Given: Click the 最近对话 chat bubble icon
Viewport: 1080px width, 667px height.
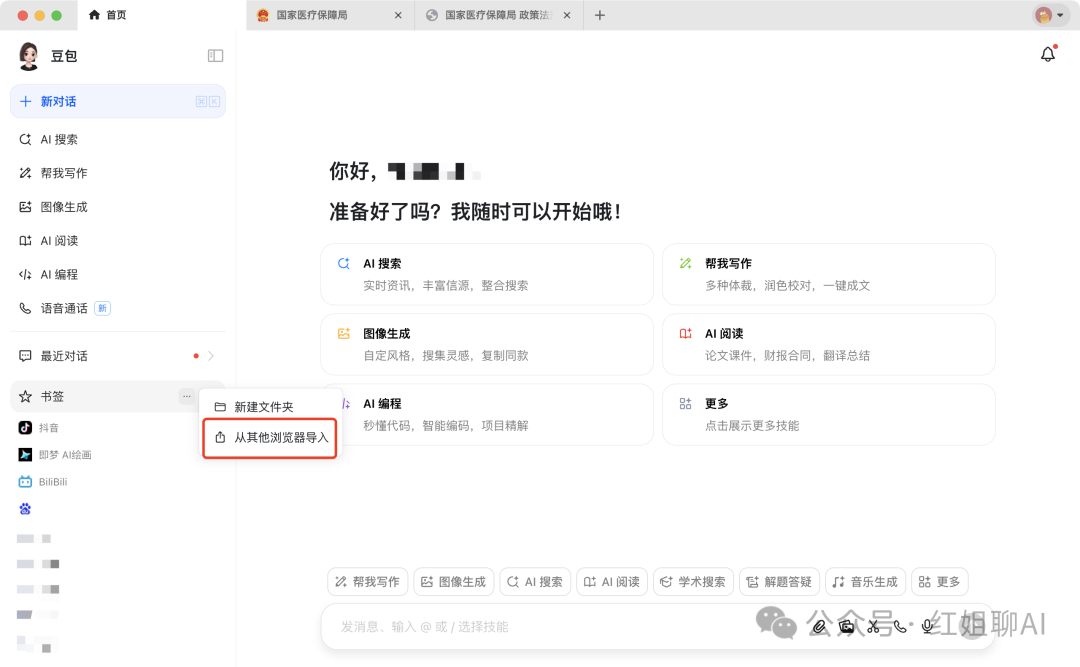Looking at the screenshot, I should click(x=25, y=356).
